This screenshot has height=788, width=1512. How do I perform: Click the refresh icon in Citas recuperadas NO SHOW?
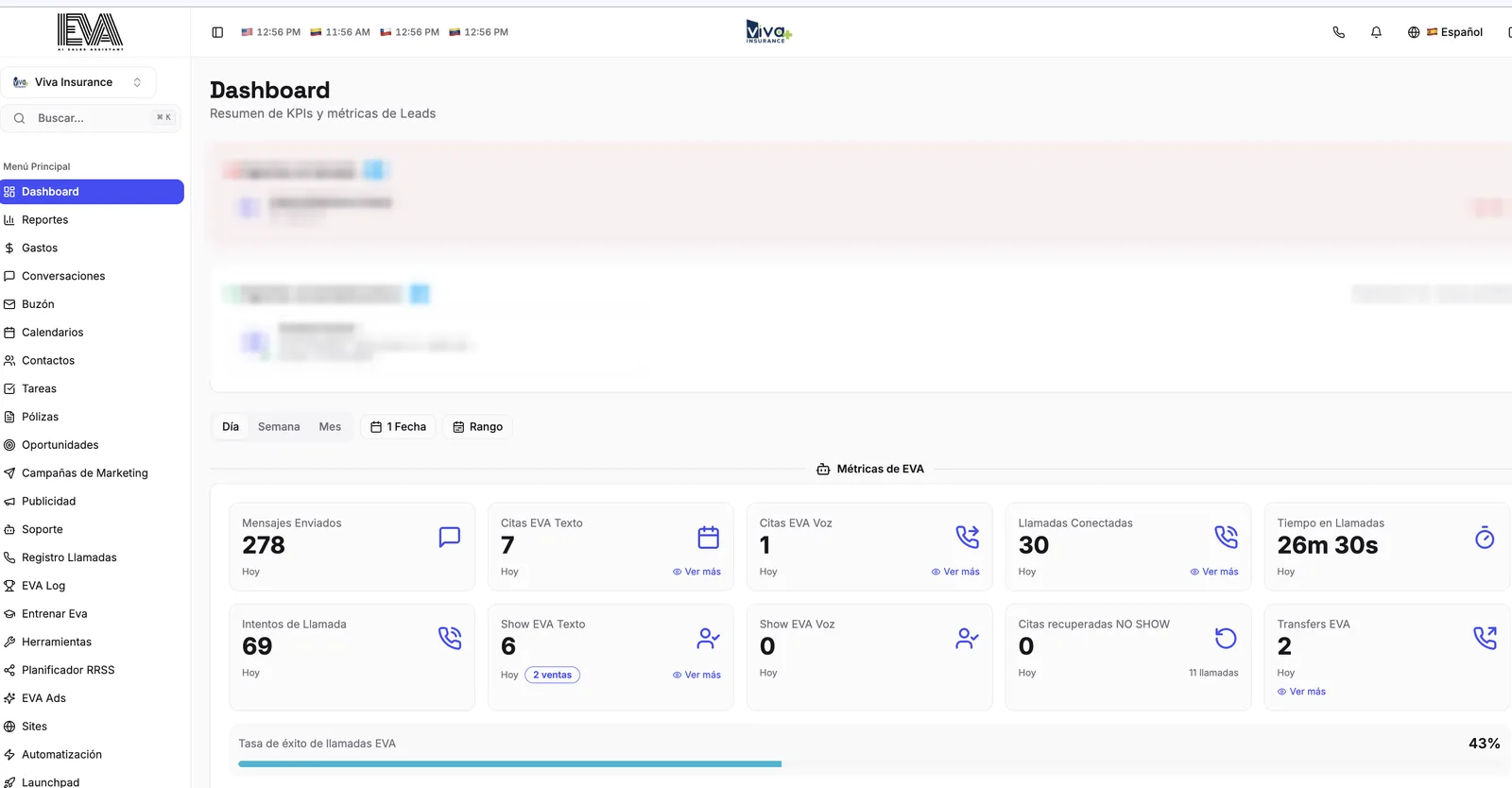pos(1226,638)
